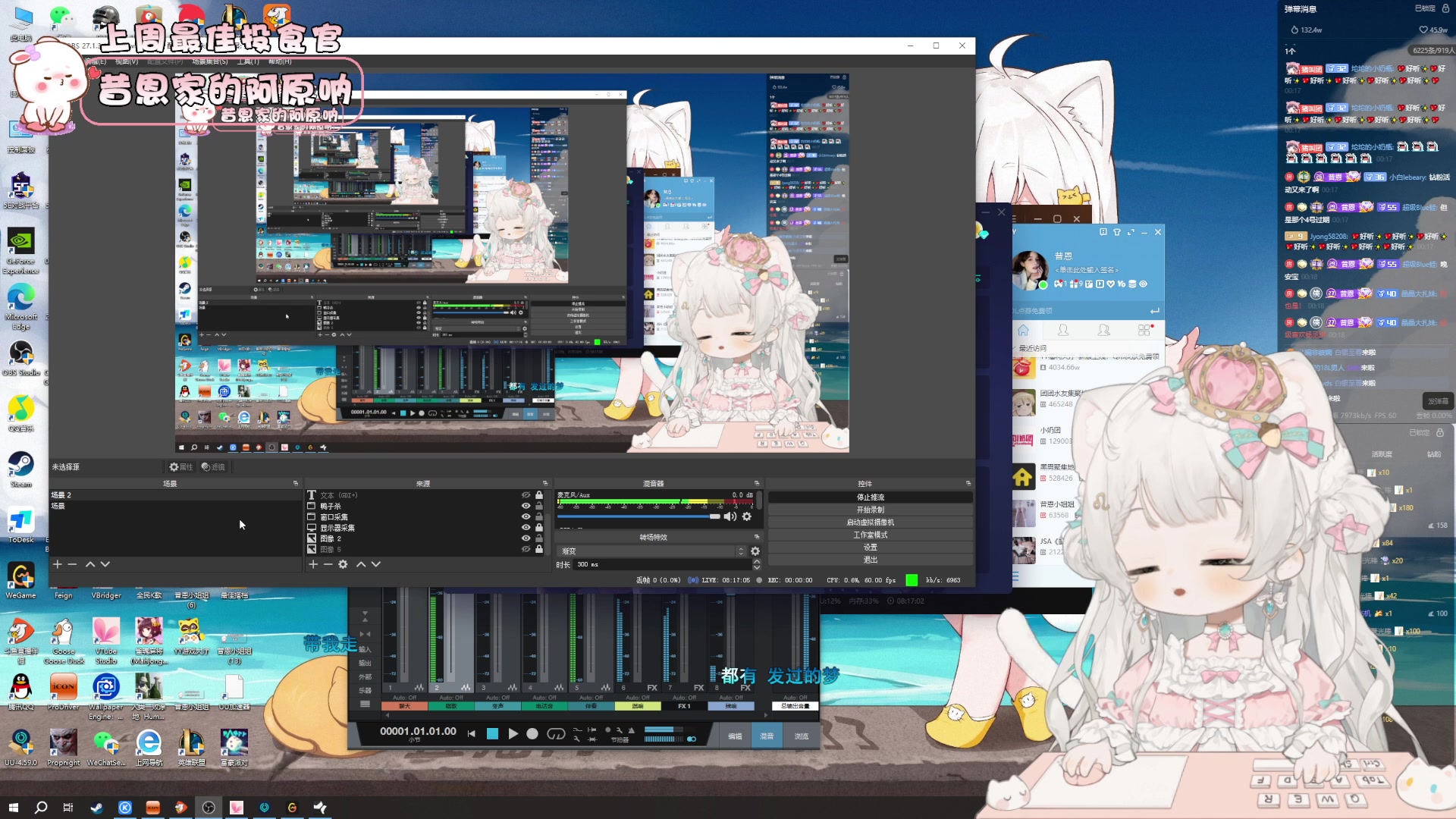Viewport: 1456px width, 819px height.
Task: Mute the 麦克风/Aux speaker icon
Action: pyautogui.click(x=730, y=516)
